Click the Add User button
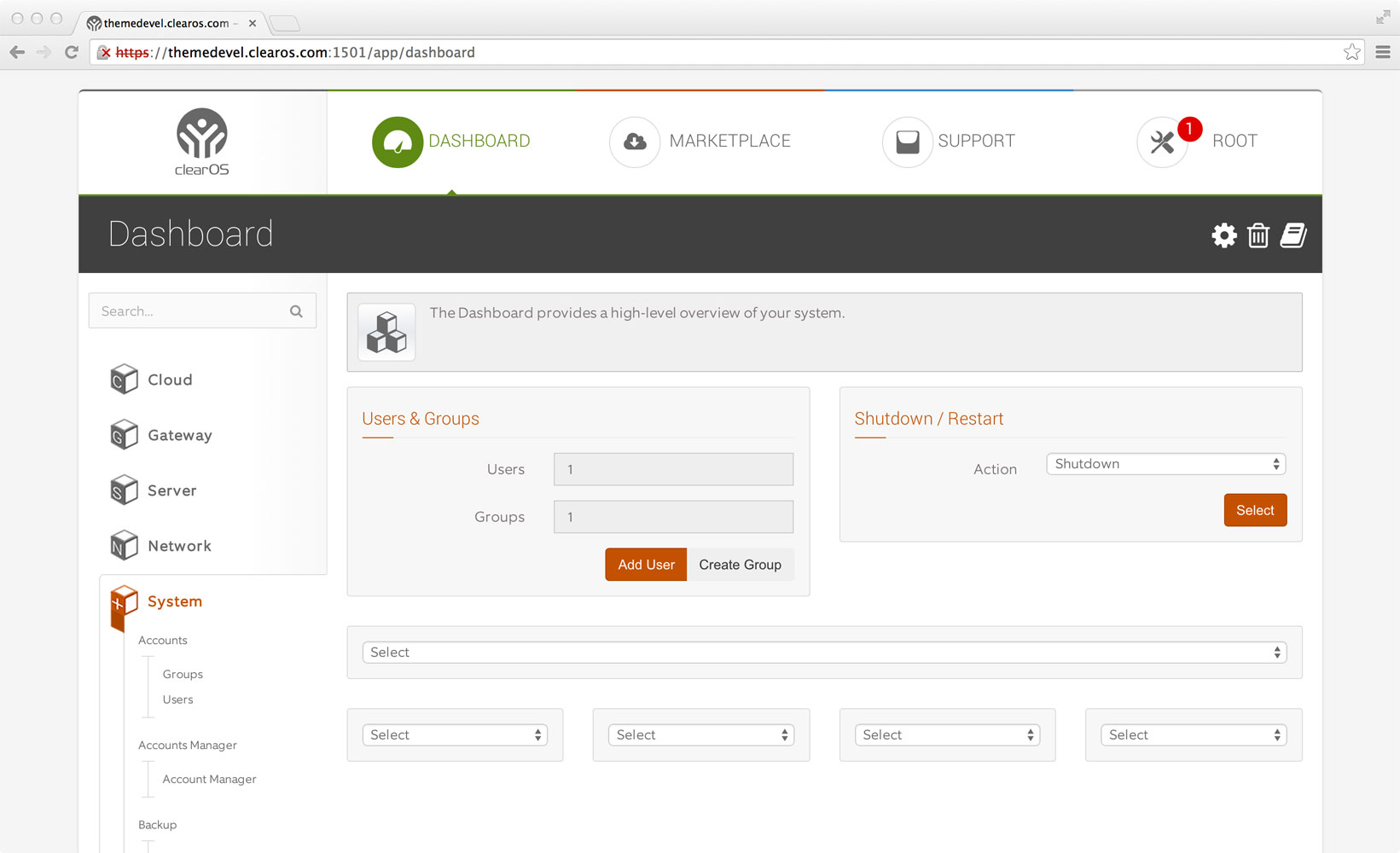 click(x=646, y=565)
